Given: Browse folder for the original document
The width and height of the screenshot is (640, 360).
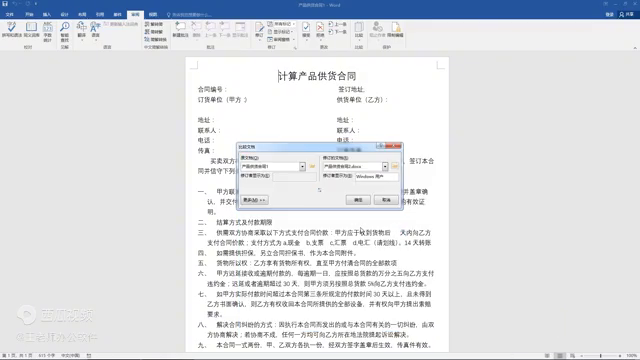Looking at the screenshot, I should coord(312,167).
